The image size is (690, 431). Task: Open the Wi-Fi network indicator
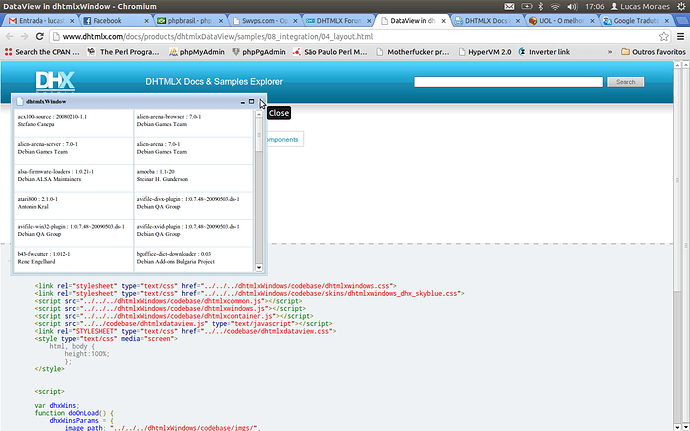click(555, 6)
